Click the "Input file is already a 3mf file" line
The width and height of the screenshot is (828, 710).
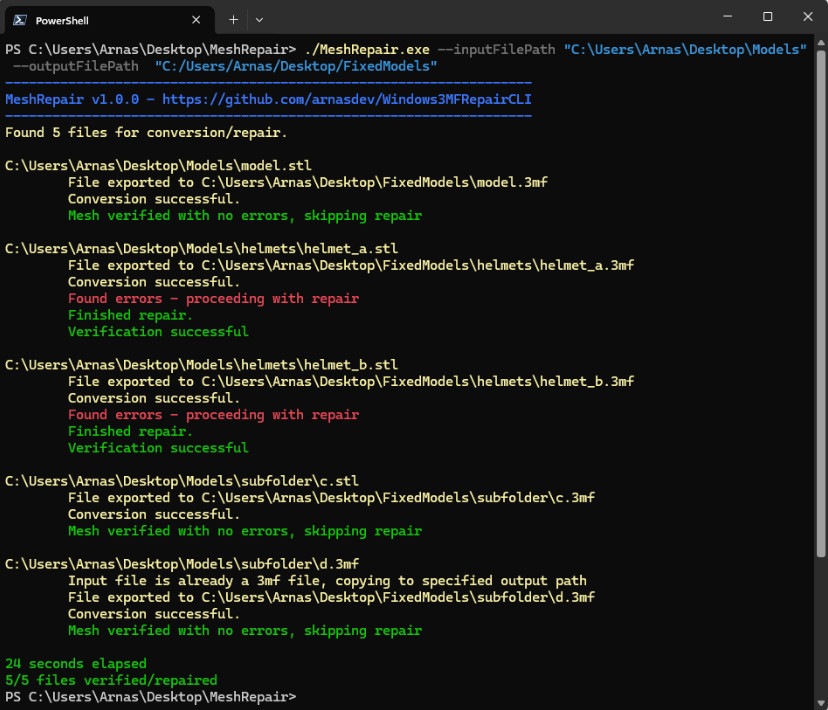point(327,581)
